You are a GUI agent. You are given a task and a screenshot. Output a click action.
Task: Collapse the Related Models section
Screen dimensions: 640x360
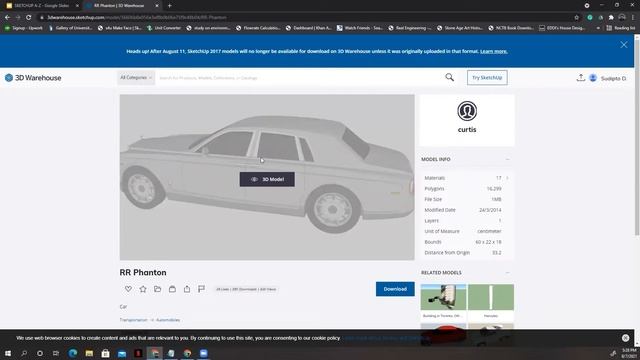coord(507,272)
